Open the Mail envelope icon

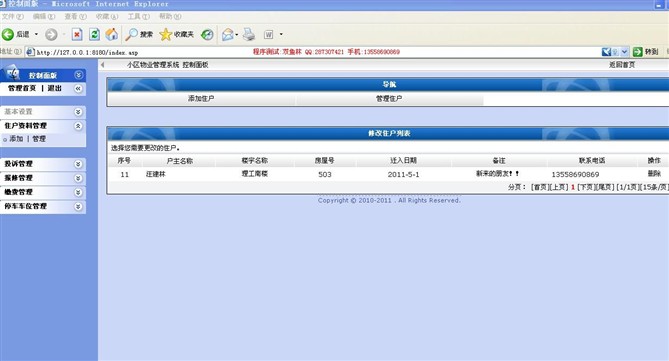coord(227,35)
